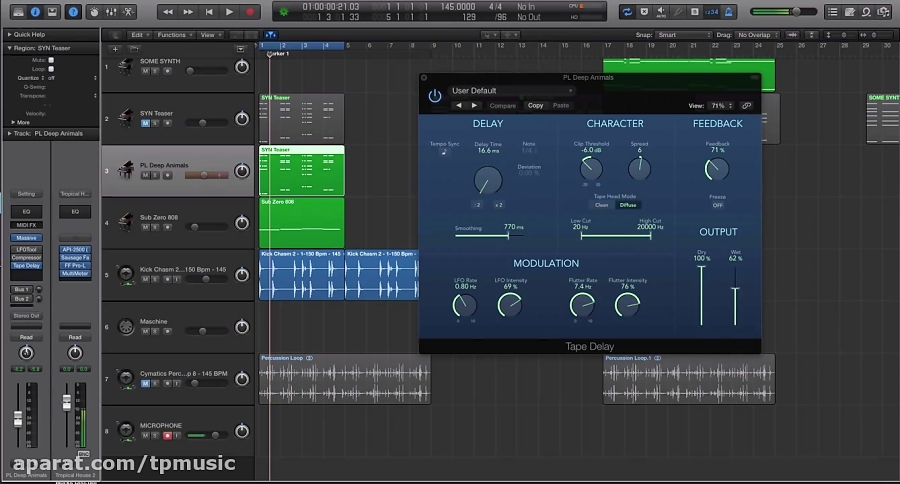Image resolution: width=900 pixels, height=484 pixels.
Task: Collapse the Region: SYN Teaser section
Action: [9, 48]
